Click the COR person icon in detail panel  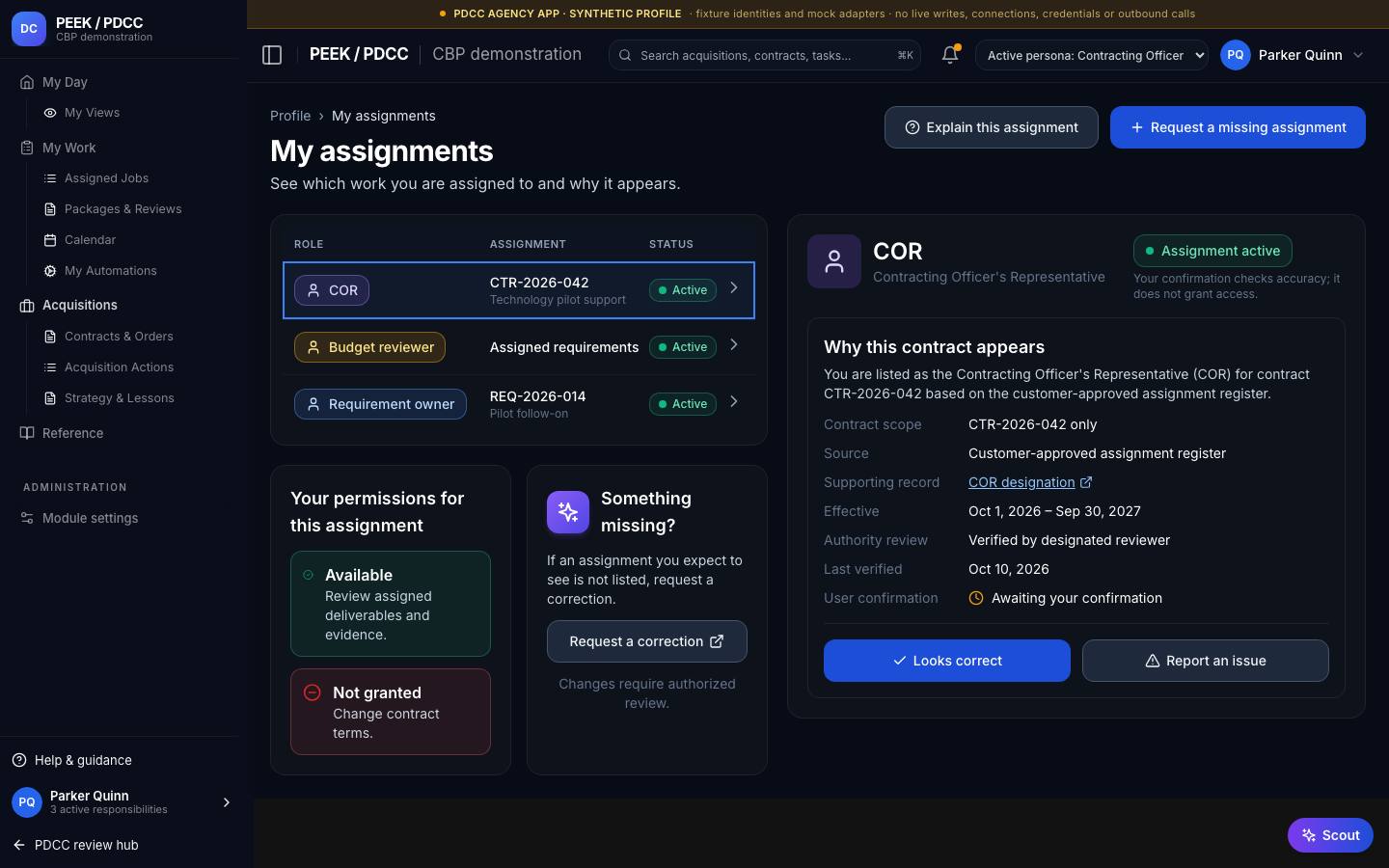coord(834,261)
